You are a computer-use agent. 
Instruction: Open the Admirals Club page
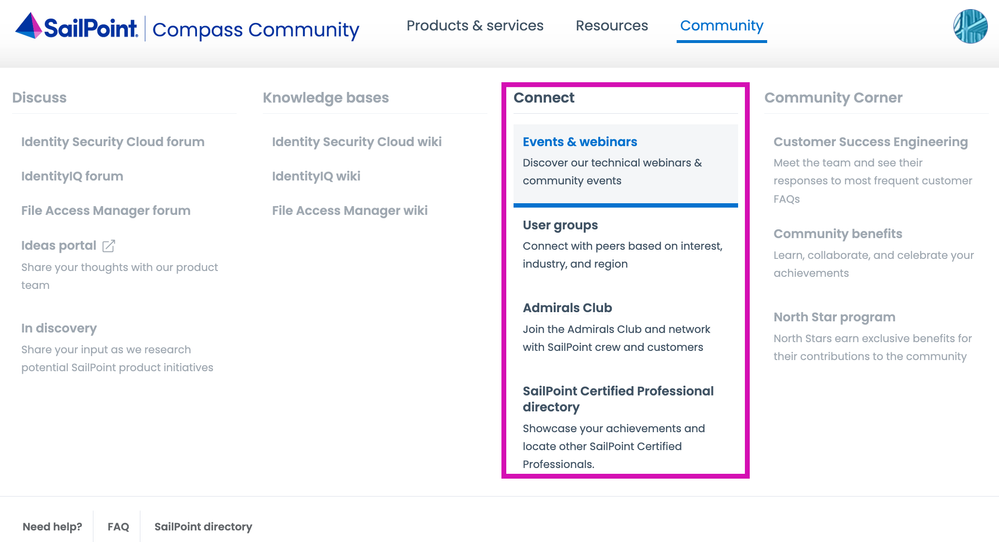[x=567, y=308]
